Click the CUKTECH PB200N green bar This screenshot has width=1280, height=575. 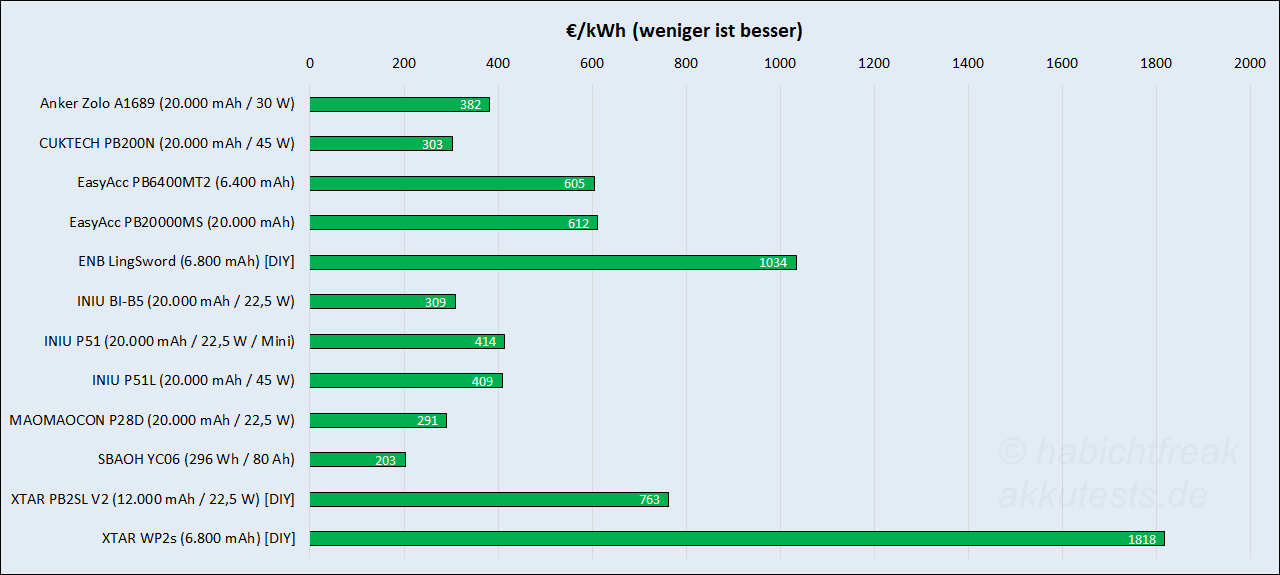[x=380, y=143]
